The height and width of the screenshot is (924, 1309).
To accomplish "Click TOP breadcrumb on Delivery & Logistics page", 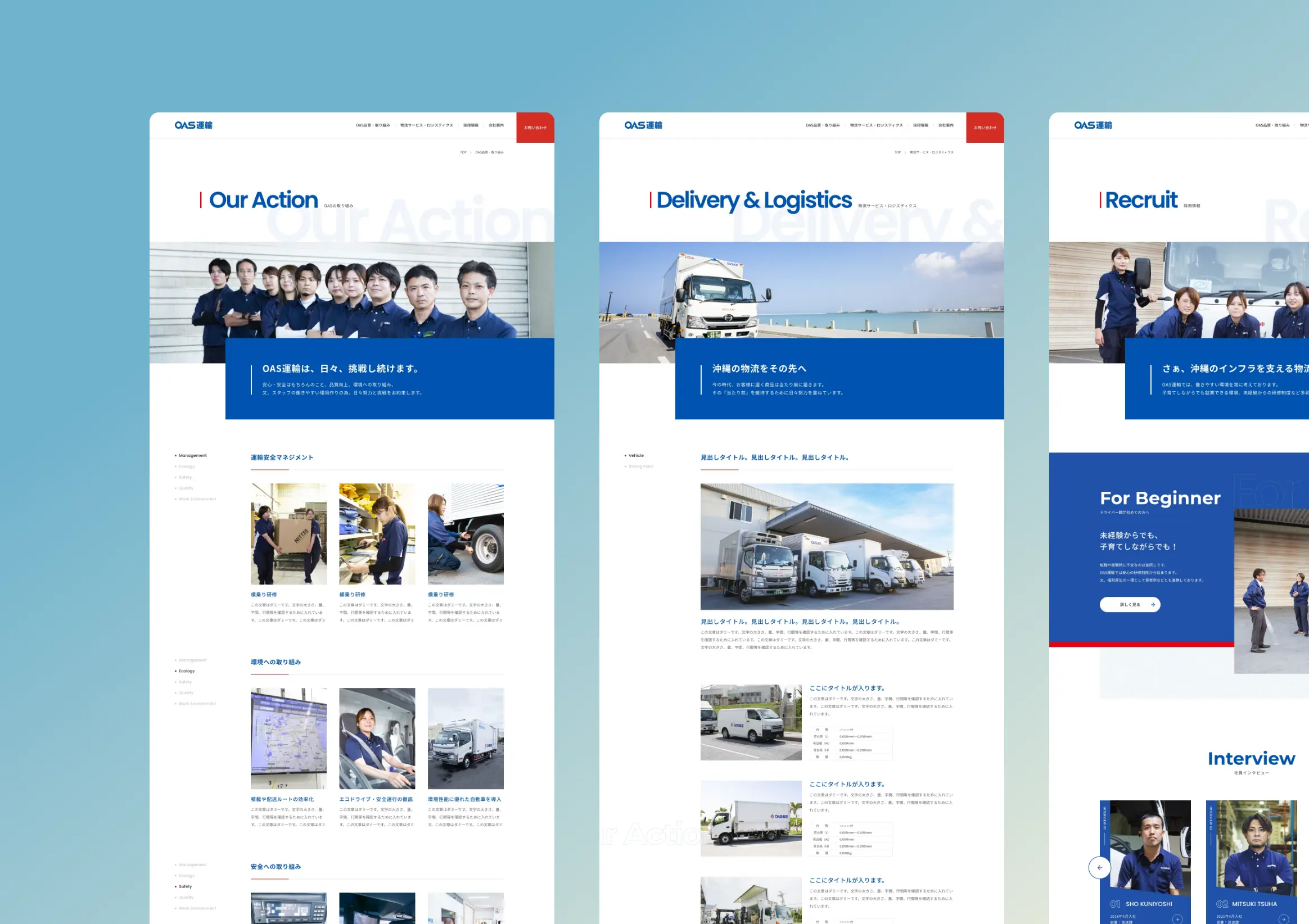I will click(897, 152).
